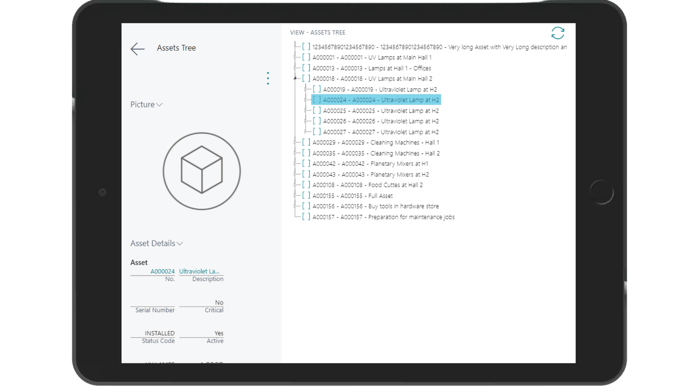Image resolution: width=698 pixels, height=392 pixels.
Task: Collapse the Picture section
Action: pos(146,105)
